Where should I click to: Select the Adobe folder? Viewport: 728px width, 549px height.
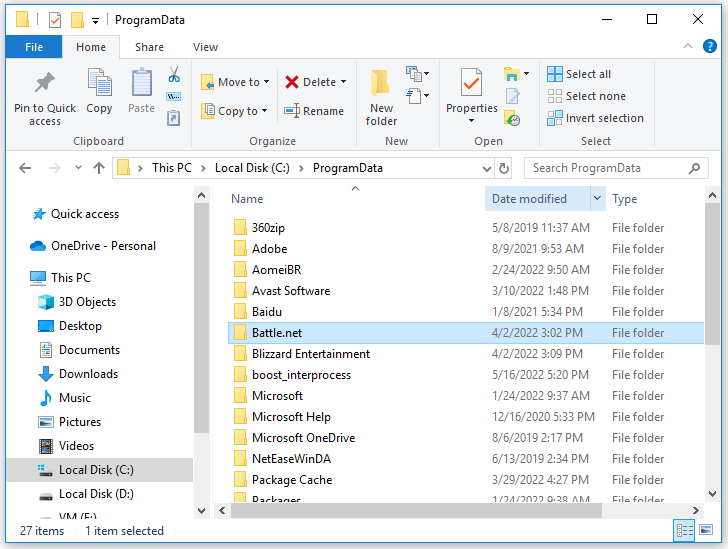(x=466, y=249)
